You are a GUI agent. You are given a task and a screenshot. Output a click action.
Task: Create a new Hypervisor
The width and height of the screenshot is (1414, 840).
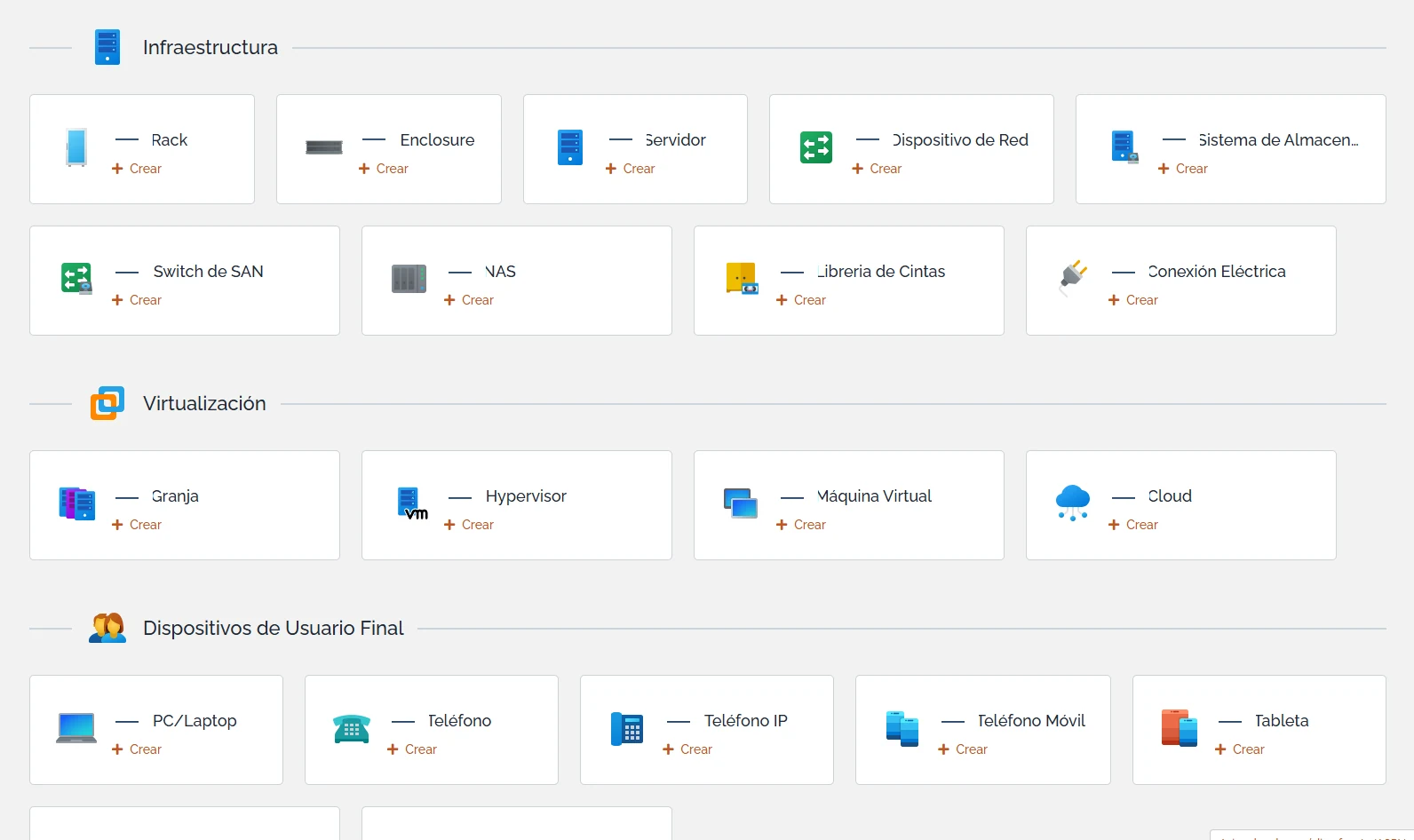[x=469, y=525]
